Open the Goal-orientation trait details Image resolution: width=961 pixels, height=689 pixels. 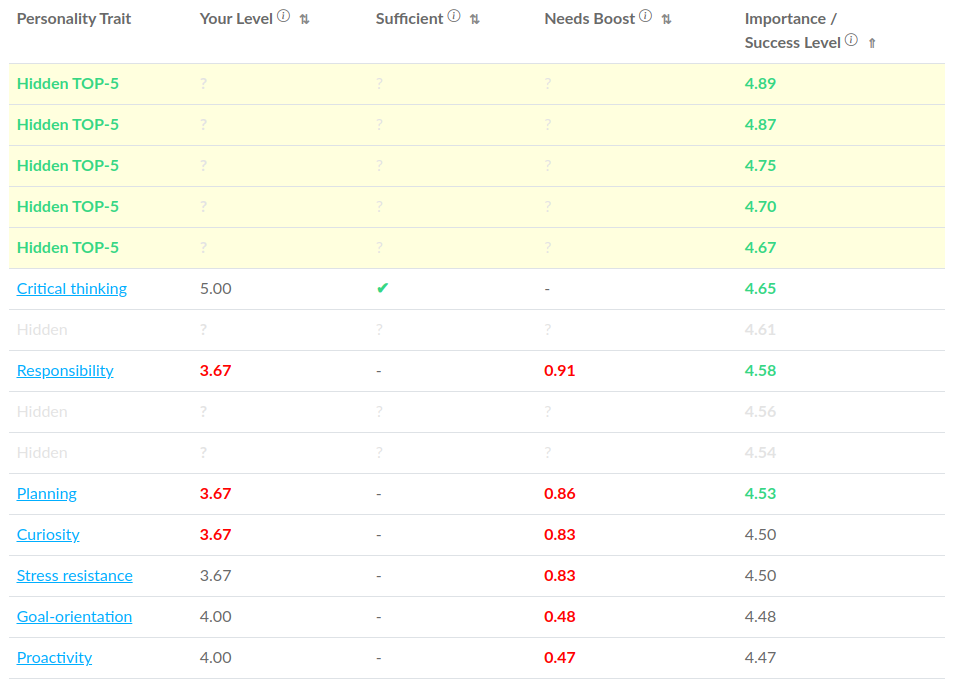(x=74, y=616)
